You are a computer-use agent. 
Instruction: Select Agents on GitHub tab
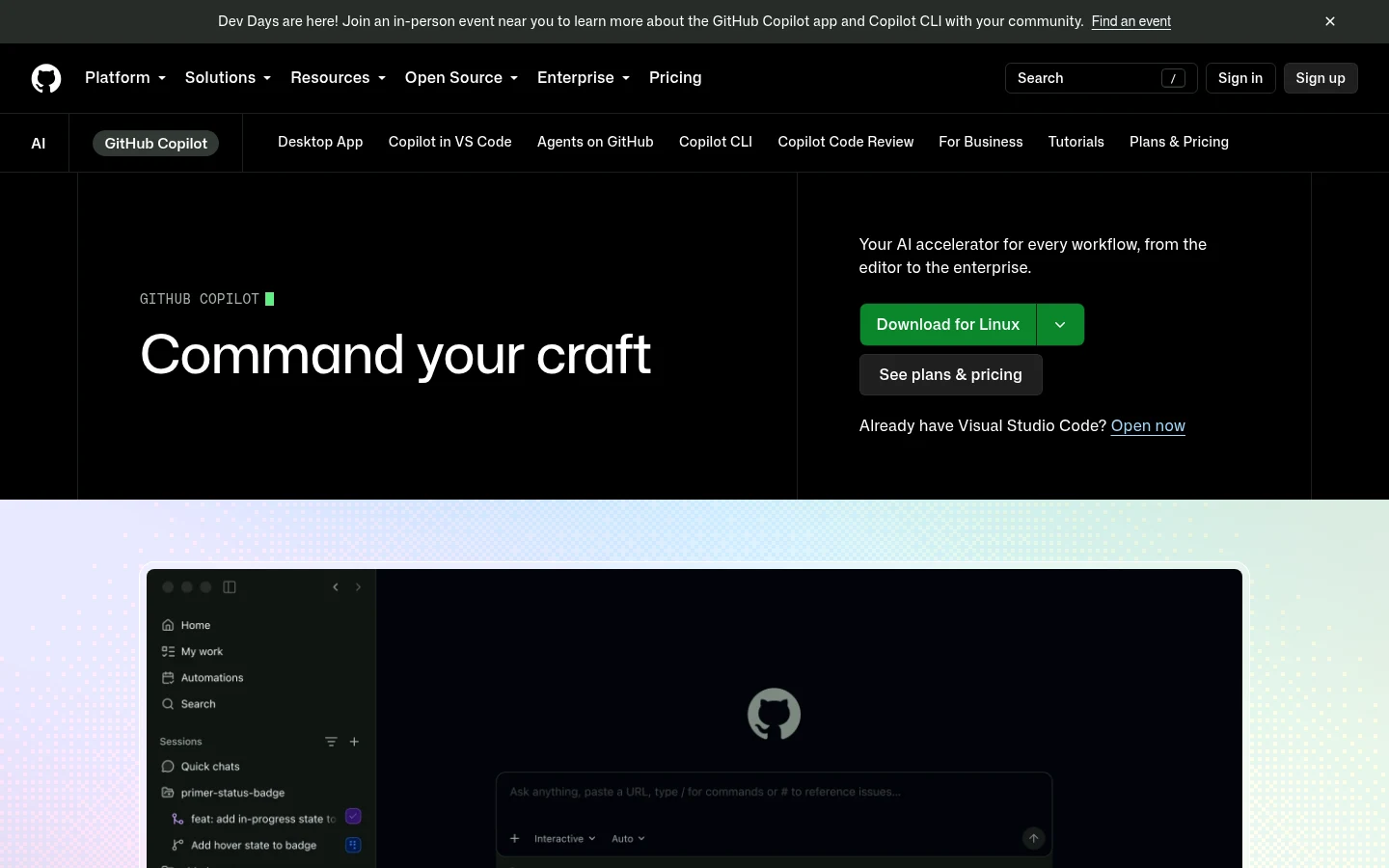(595, 142)
